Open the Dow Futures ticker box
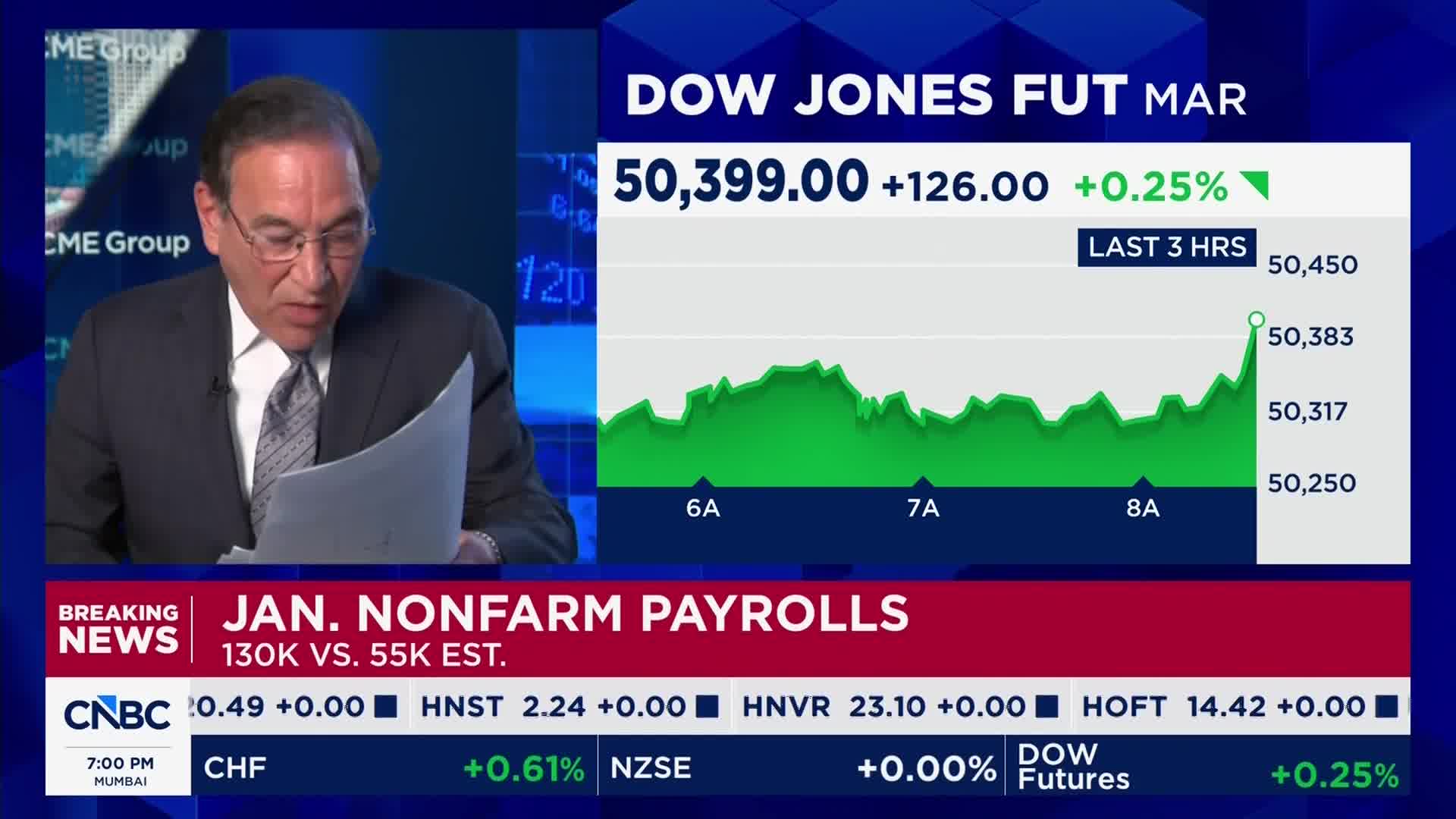The image size is (1456, 819). tap(1207, 767)
